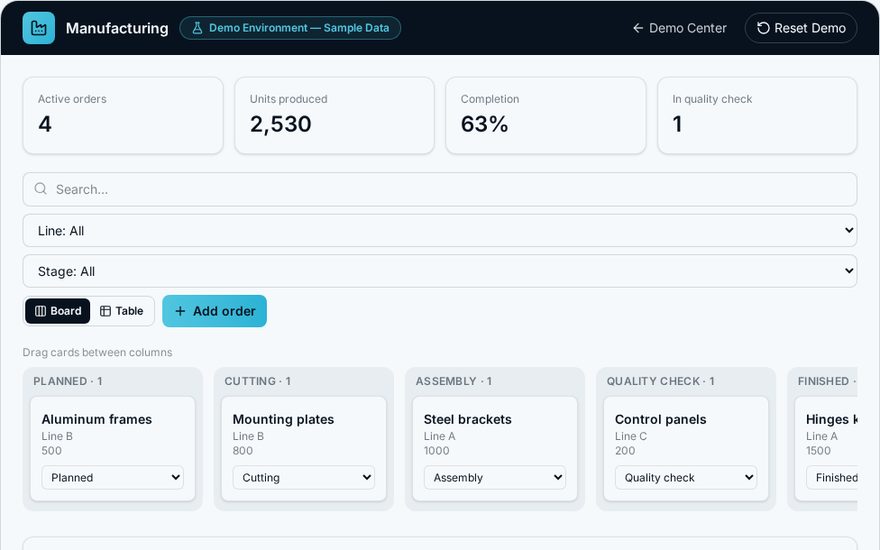Viewport: 880px width, 550px height.
Task: Click quantity 500 on Aluminum frames card
Action: (52, 451)
